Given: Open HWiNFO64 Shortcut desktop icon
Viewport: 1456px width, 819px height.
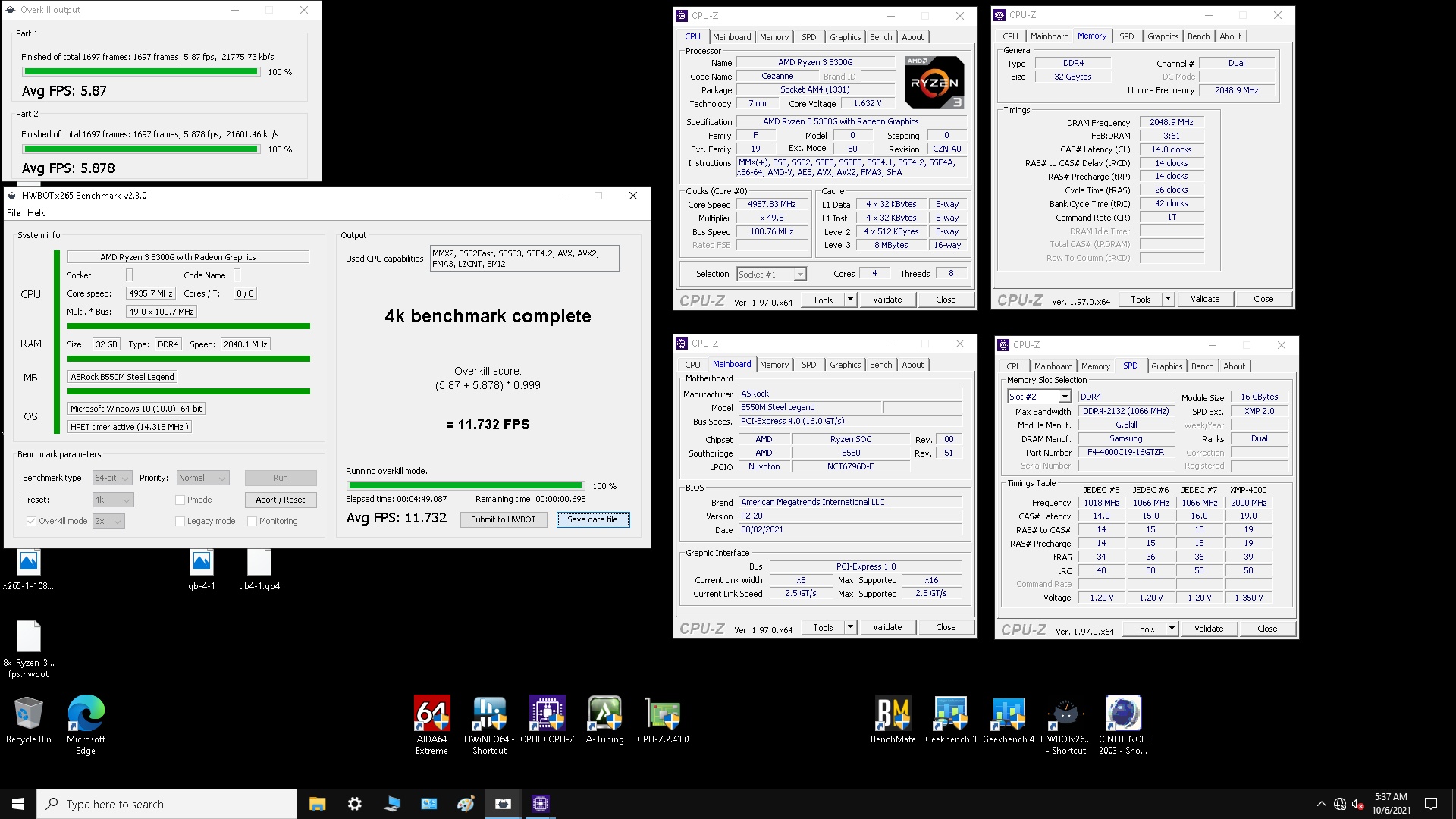Looking at the screenshot, I should tap(489, 724).
